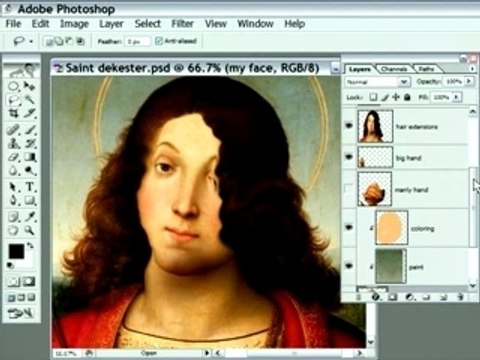This screenshot has width=480, height=360.
Task: Select the Elliptical Marquee tool
Action: pos(14,87)
